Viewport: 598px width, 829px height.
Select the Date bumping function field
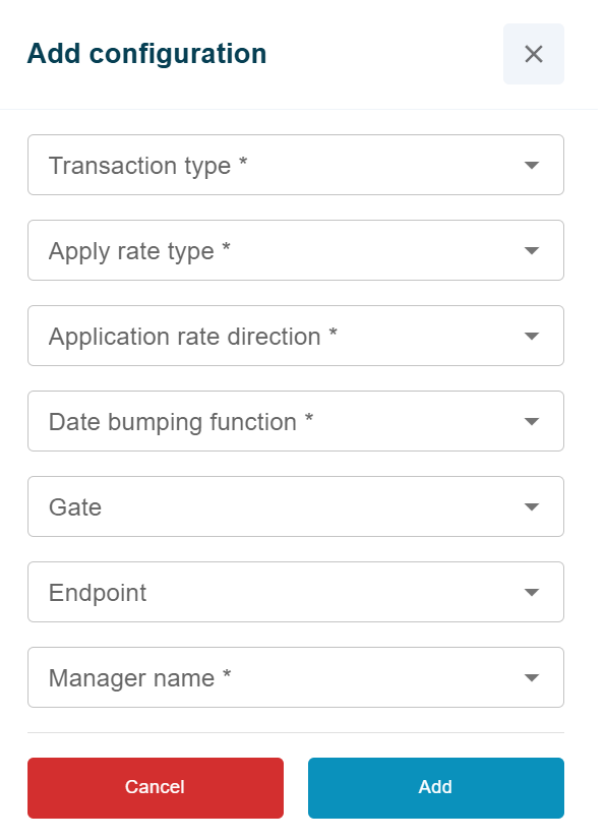(296, 421)
